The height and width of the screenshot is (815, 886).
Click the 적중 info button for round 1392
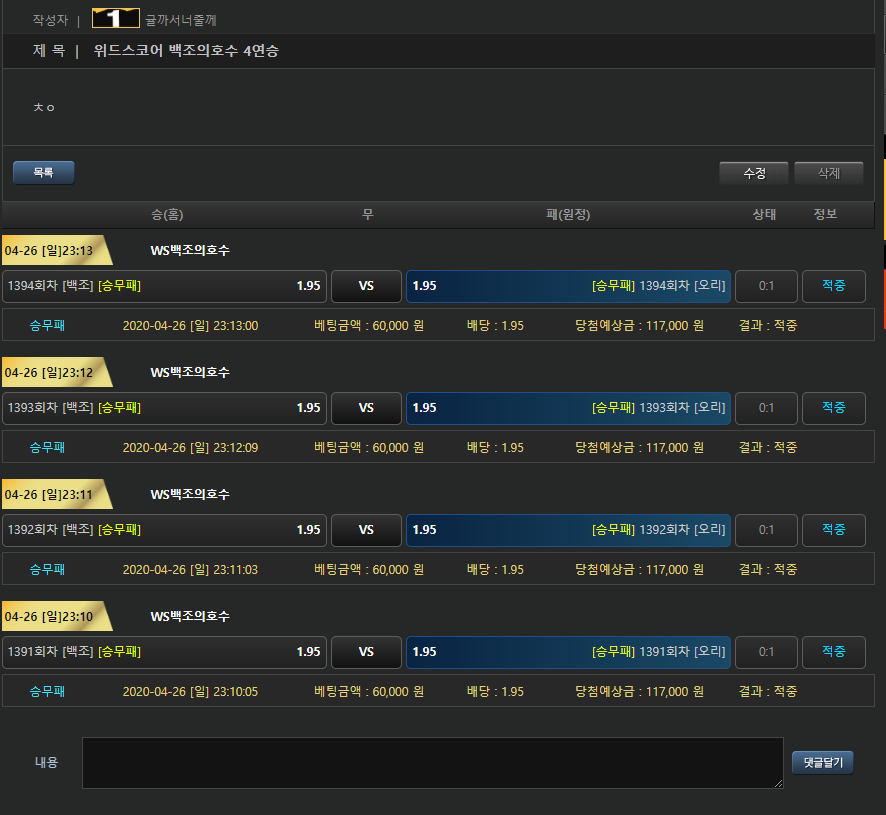[833, 530]
